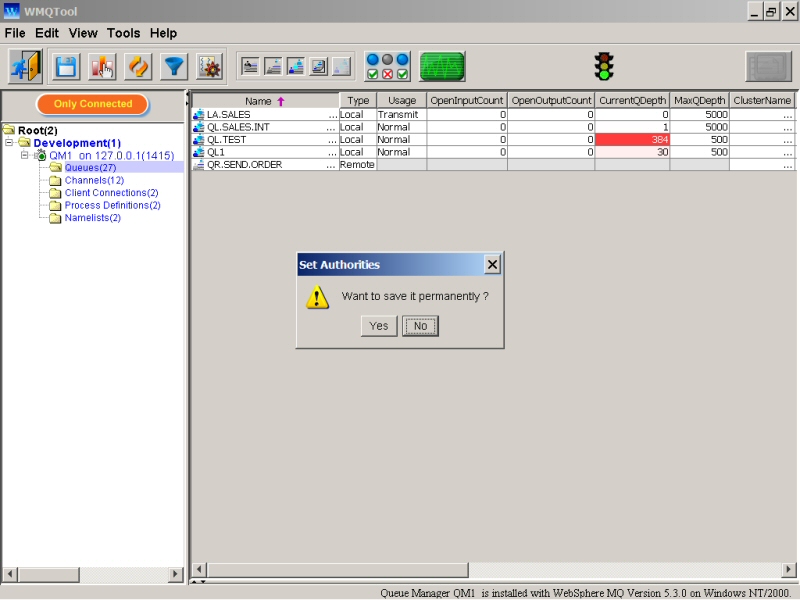800x600 pixels.
Task: Click the ClusterName column header
Action: point(762,101)
